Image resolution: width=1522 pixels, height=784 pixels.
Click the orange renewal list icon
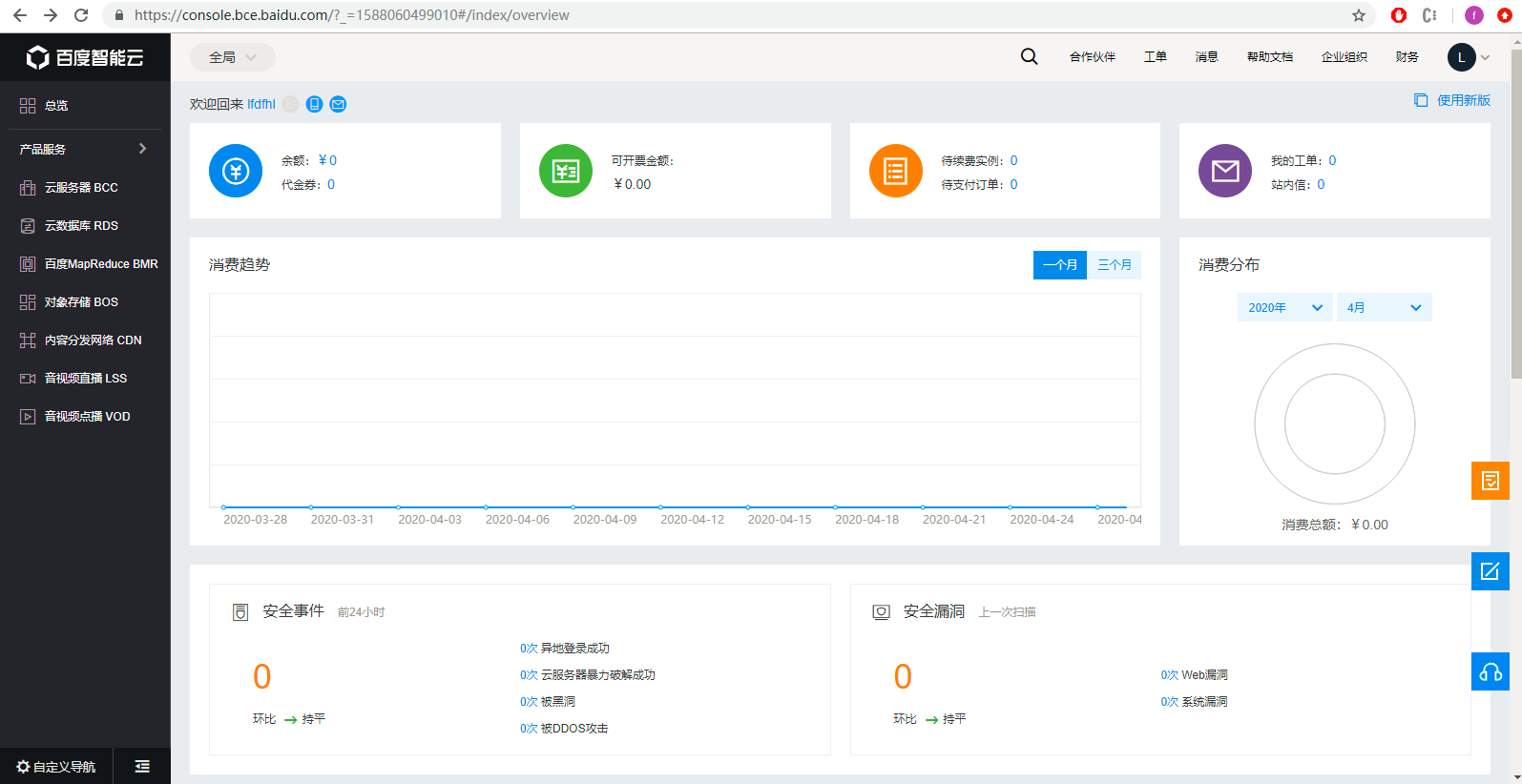coord(896,171)
